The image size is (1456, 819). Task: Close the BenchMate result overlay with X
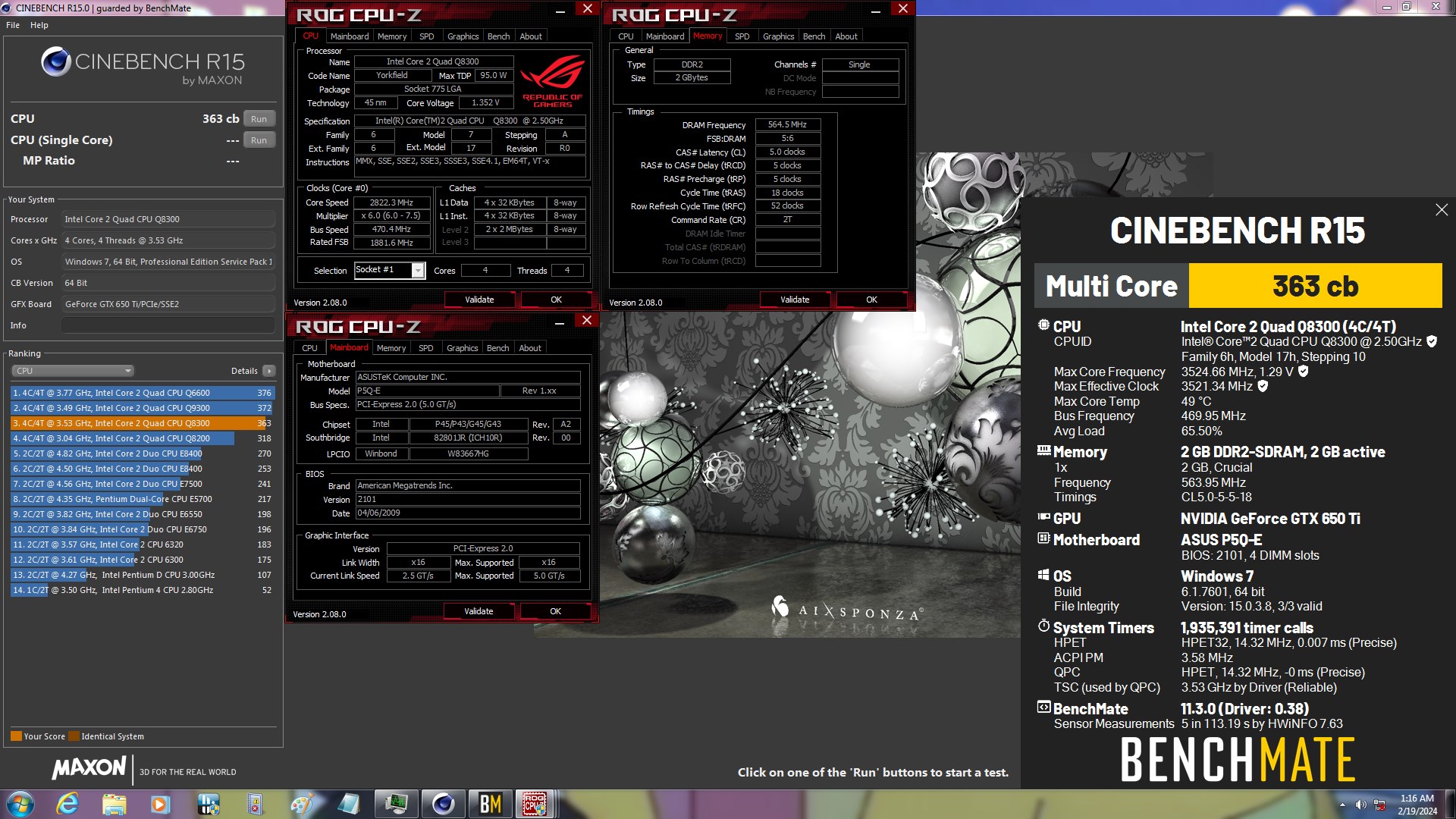[x=1442, y=209]
